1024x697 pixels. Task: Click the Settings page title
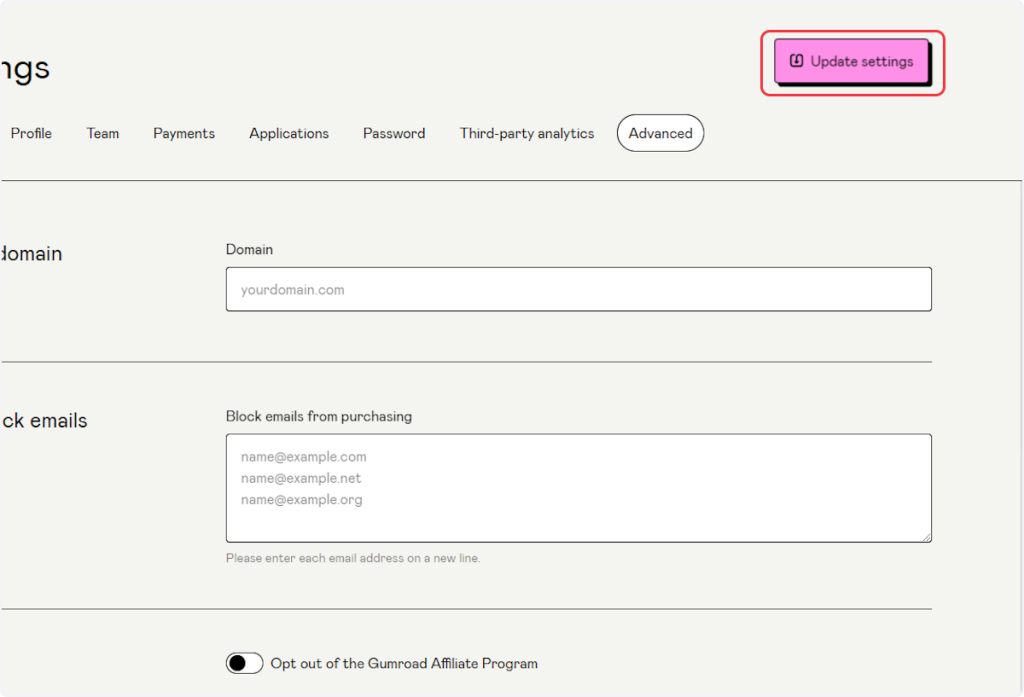click(x=25, y=68)
